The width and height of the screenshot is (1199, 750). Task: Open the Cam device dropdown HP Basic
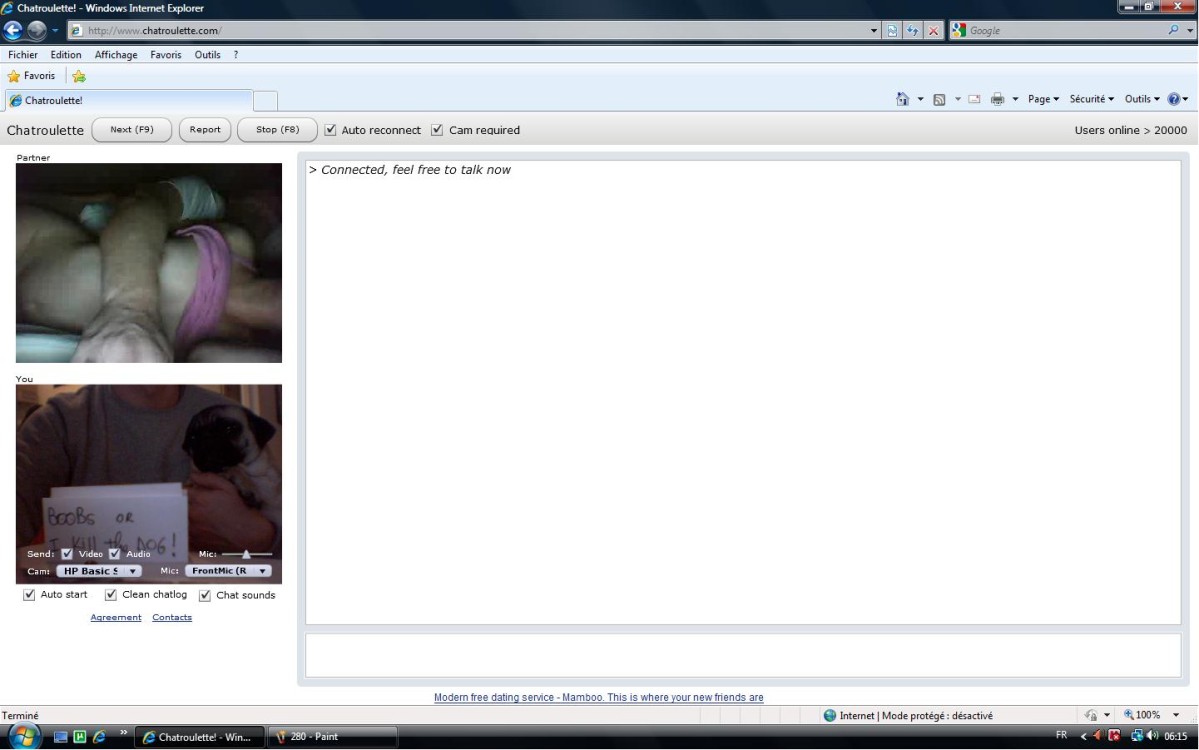pyautogui.click(x=99, y=571)
